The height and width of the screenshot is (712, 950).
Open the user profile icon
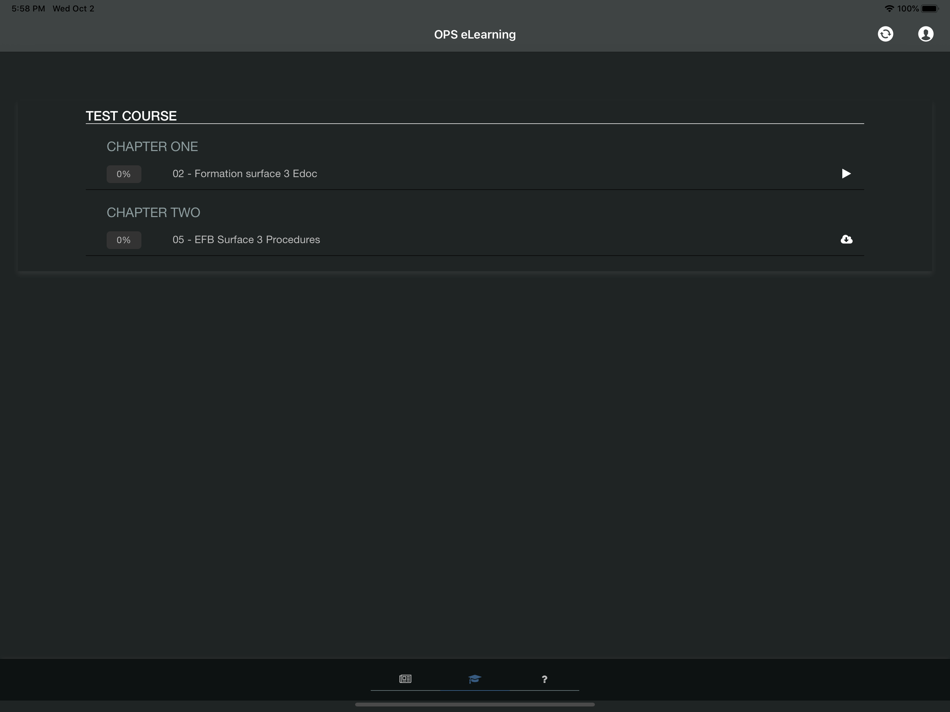point(925,34)
